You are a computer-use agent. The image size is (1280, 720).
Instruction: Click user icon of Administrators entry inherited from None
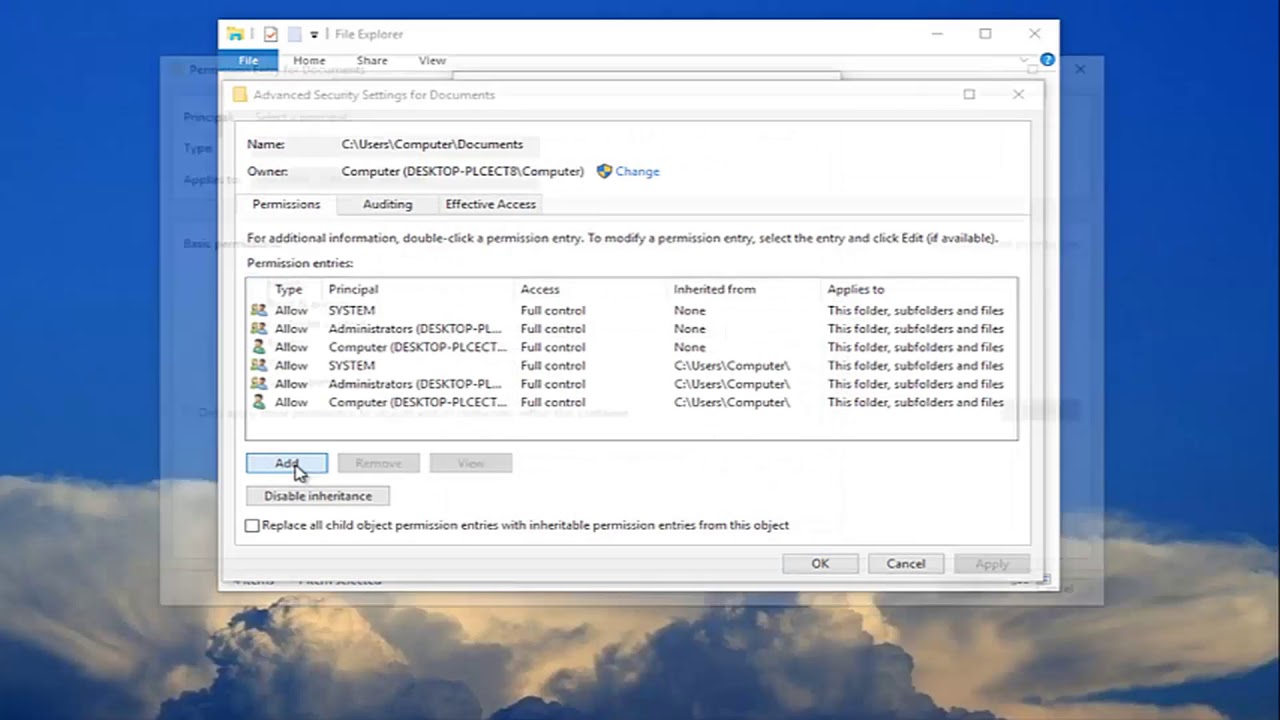(259, 328)
